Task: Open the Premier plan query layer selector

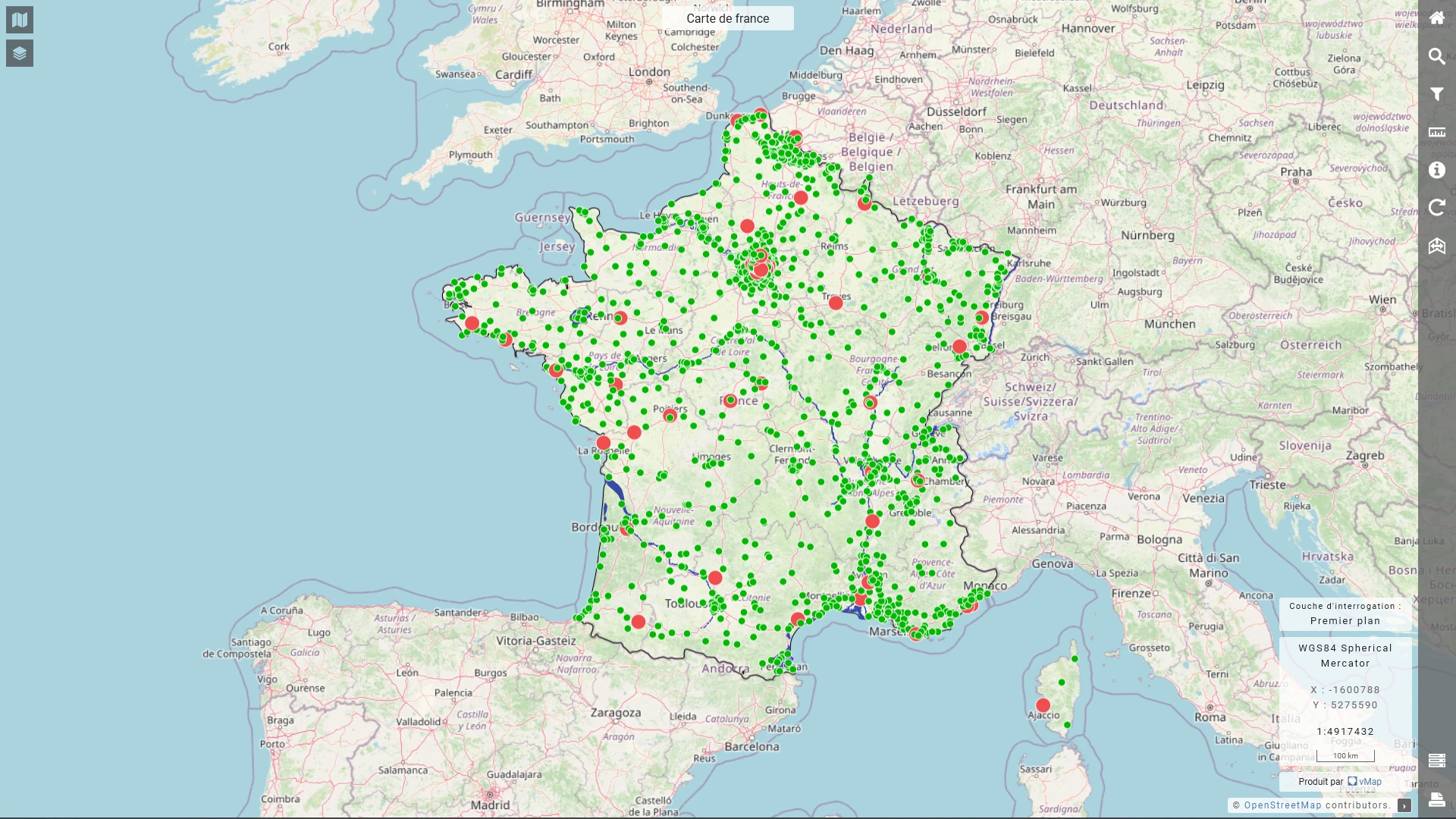Action: point(1345,621)
